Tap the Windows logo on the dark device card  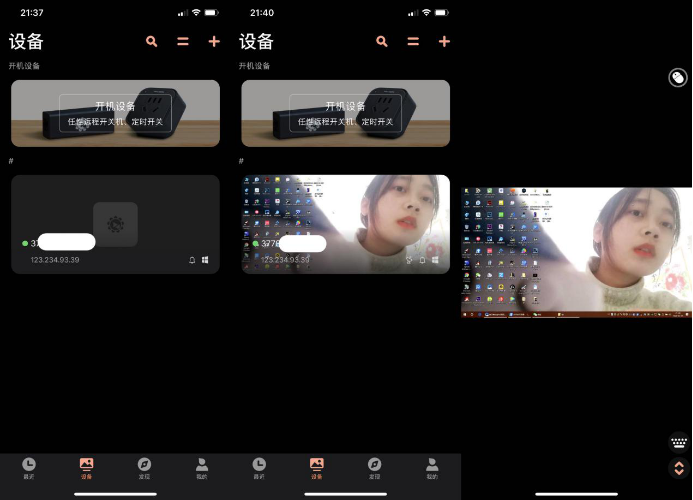[x=205, y=260]
